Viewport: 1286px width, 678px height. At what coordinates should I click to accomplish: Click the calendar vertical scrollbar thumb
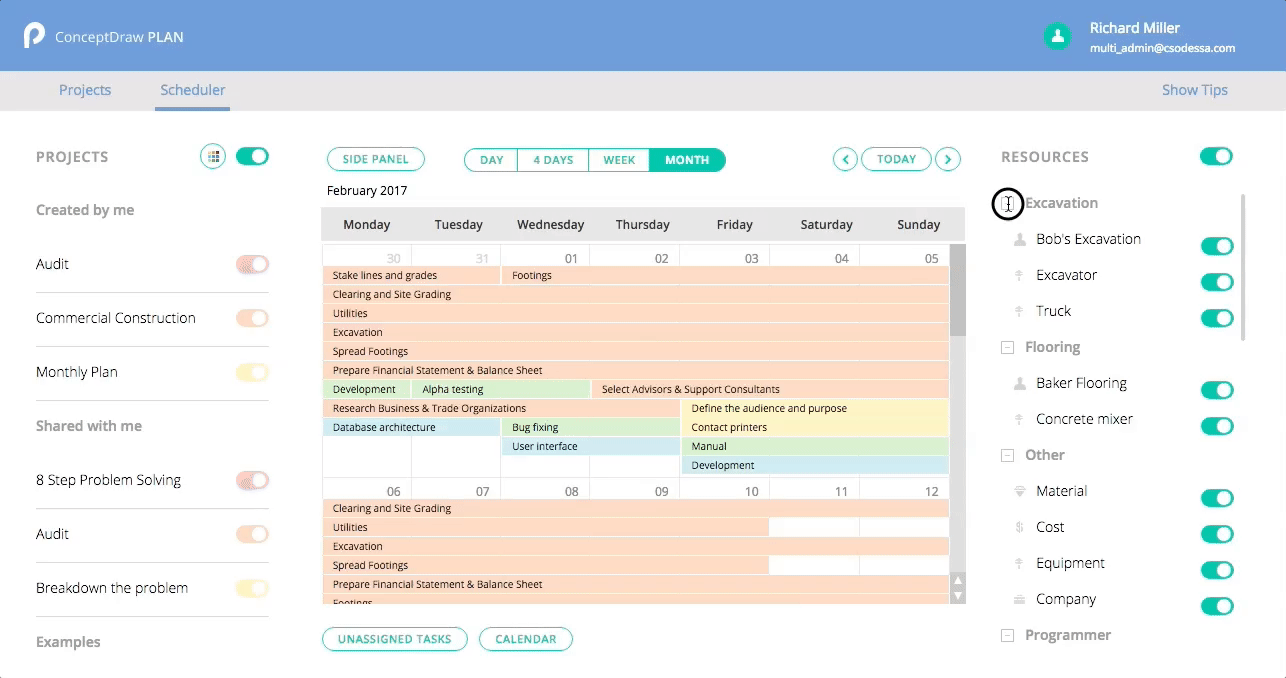coord(958,290)
